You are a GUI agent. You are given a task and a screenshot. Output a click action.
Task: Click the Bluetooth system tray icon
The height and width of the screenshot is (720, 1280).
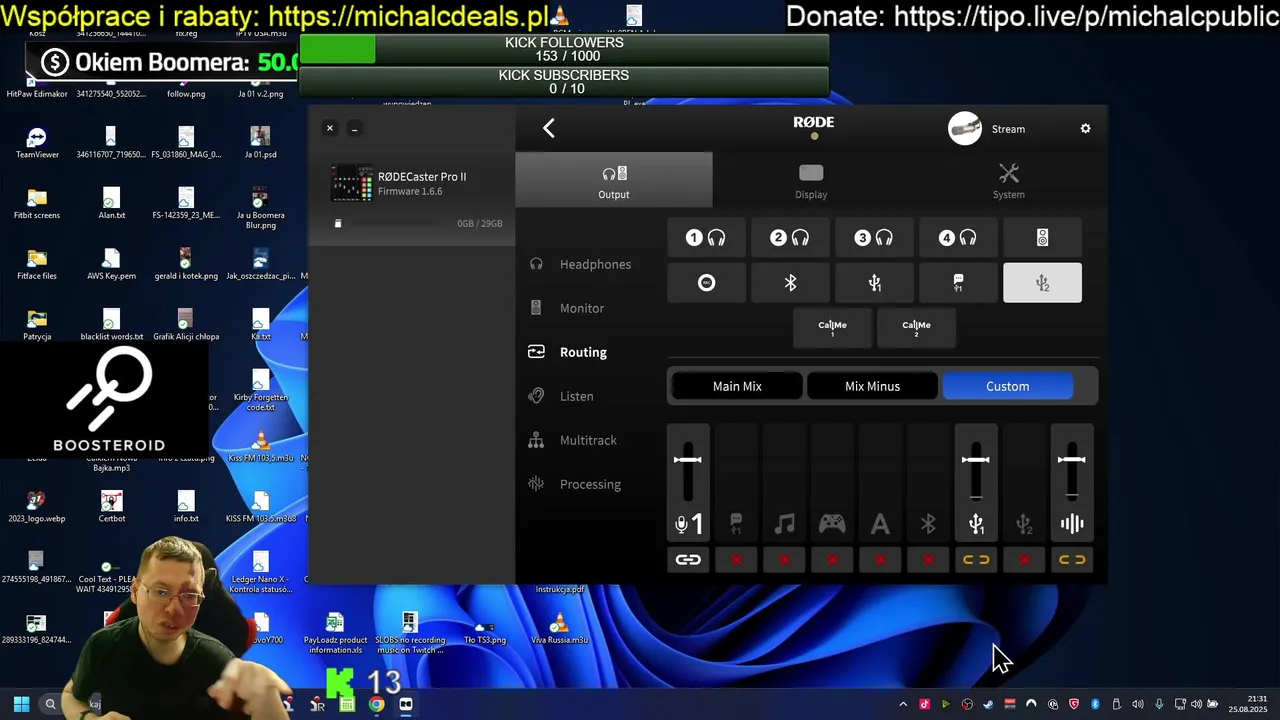(1095, 704)
